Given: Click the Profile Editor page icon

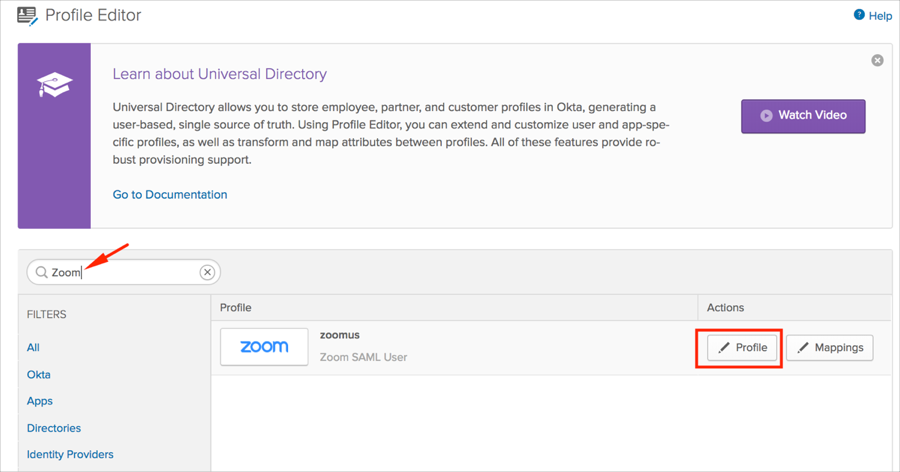Looking at the screenshot, I should click(x=27, y=16).
